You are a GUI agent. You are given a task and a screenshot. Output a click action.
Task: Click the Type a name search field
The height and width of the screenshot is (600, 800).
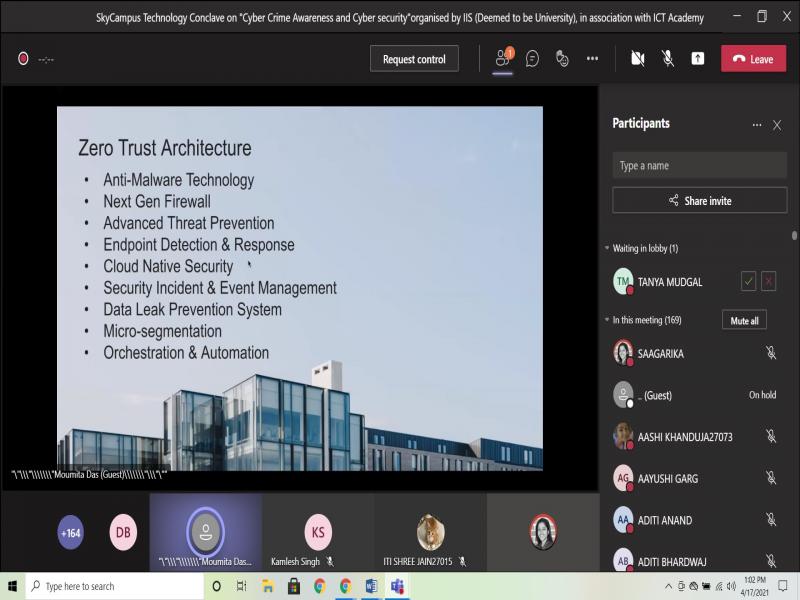[x=699, y=166]
